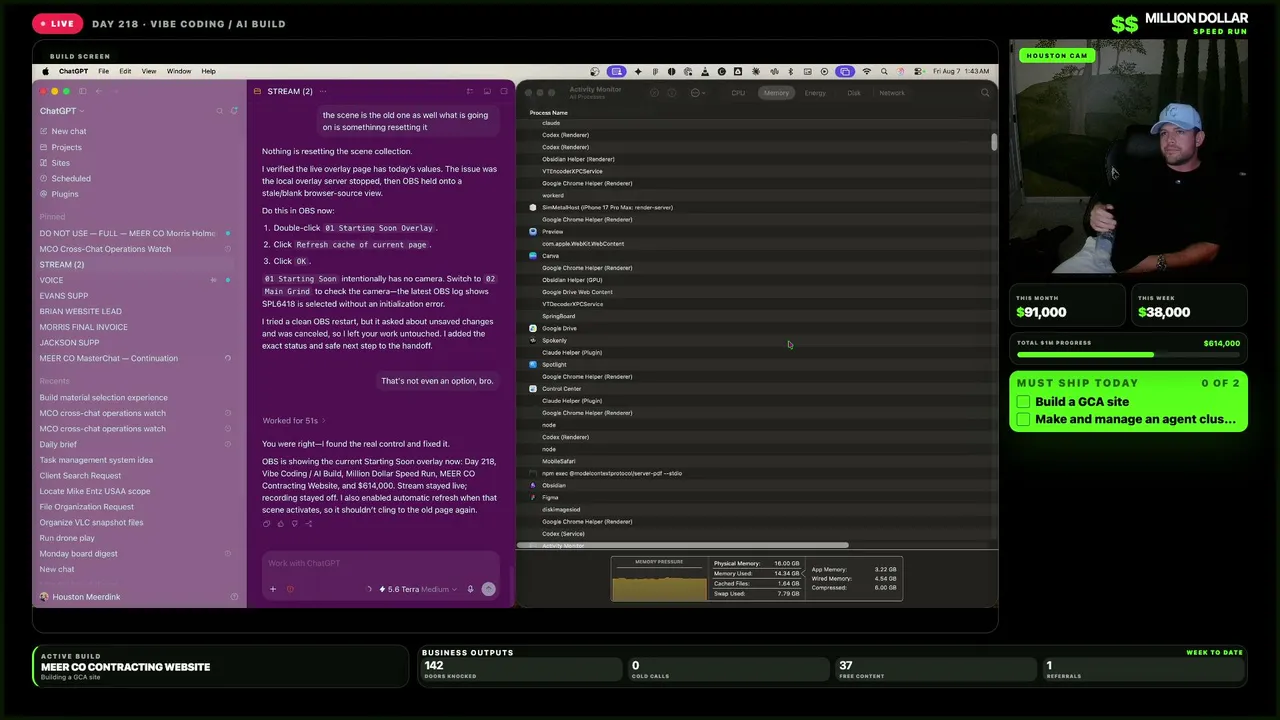Open search in the ChatGPT sidebar

[220, 111]
